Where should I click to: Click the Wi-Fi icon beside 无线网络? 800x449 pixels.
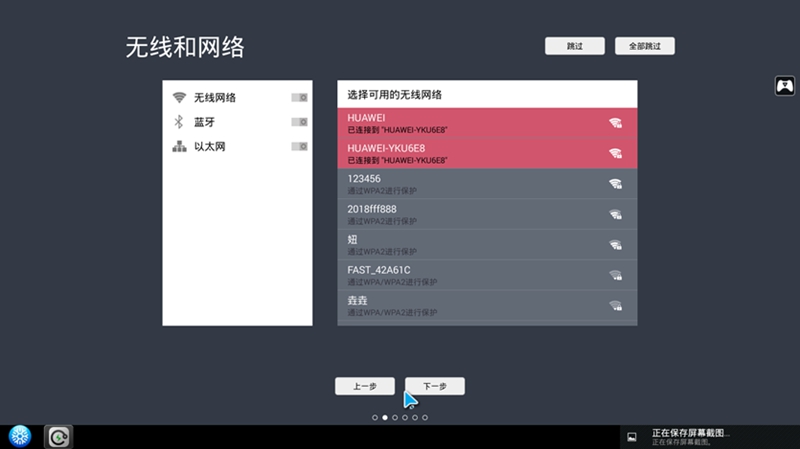click(179, 98)
